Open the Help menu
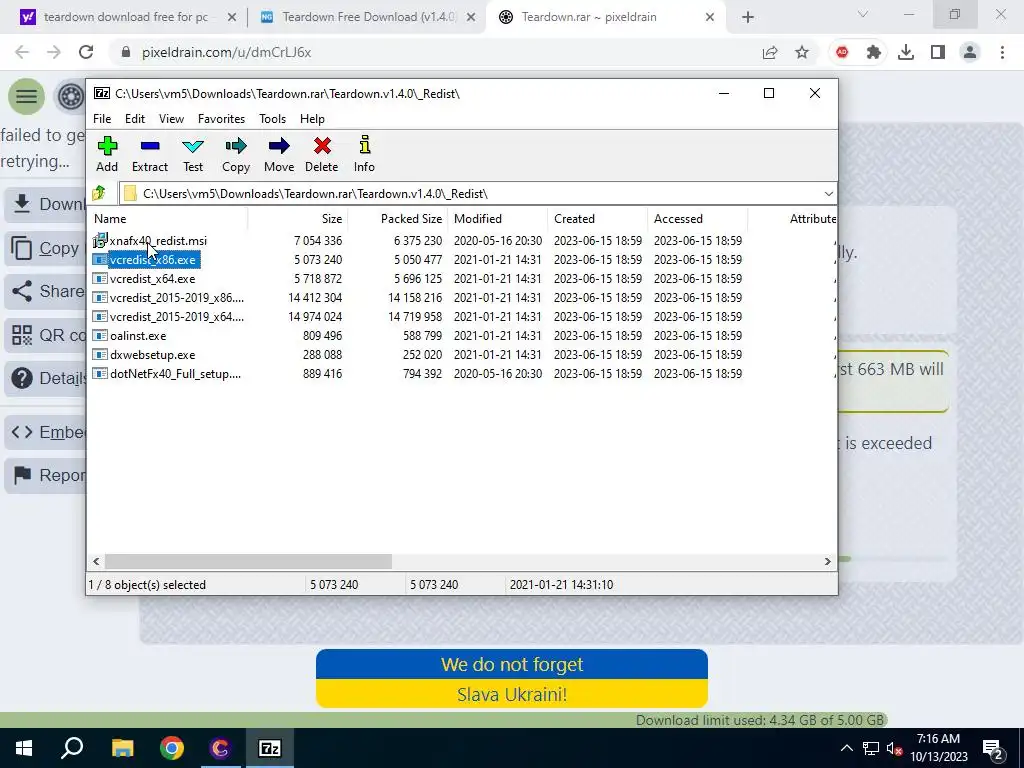1024x768 pixels. [312, 119]
